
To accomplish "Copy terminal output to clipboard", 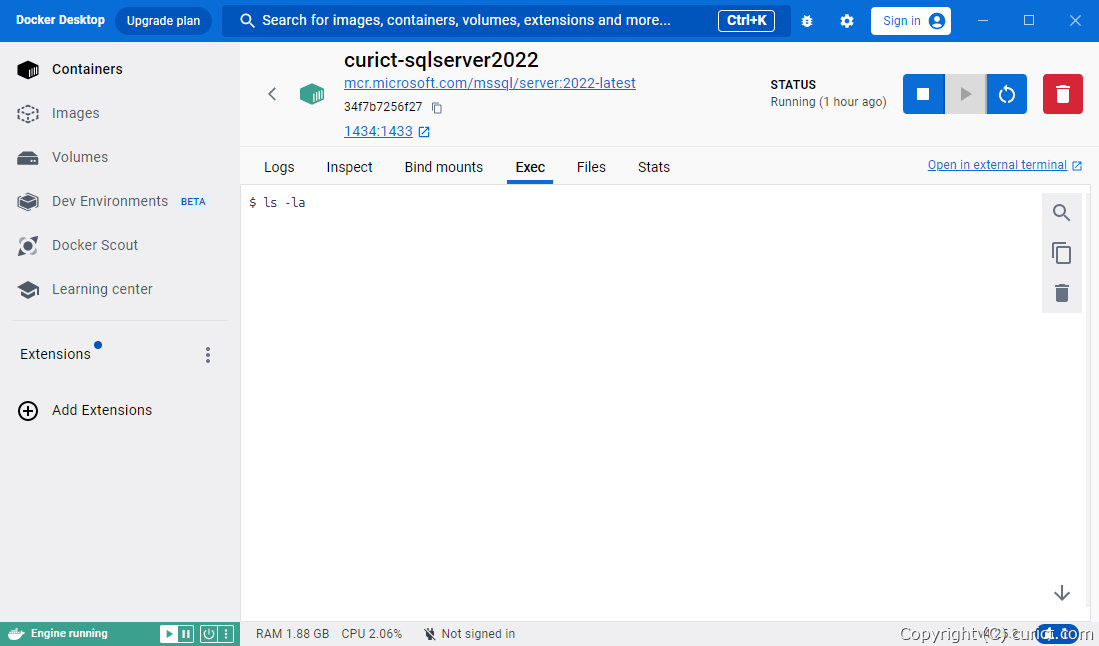I will point(1061,253).
